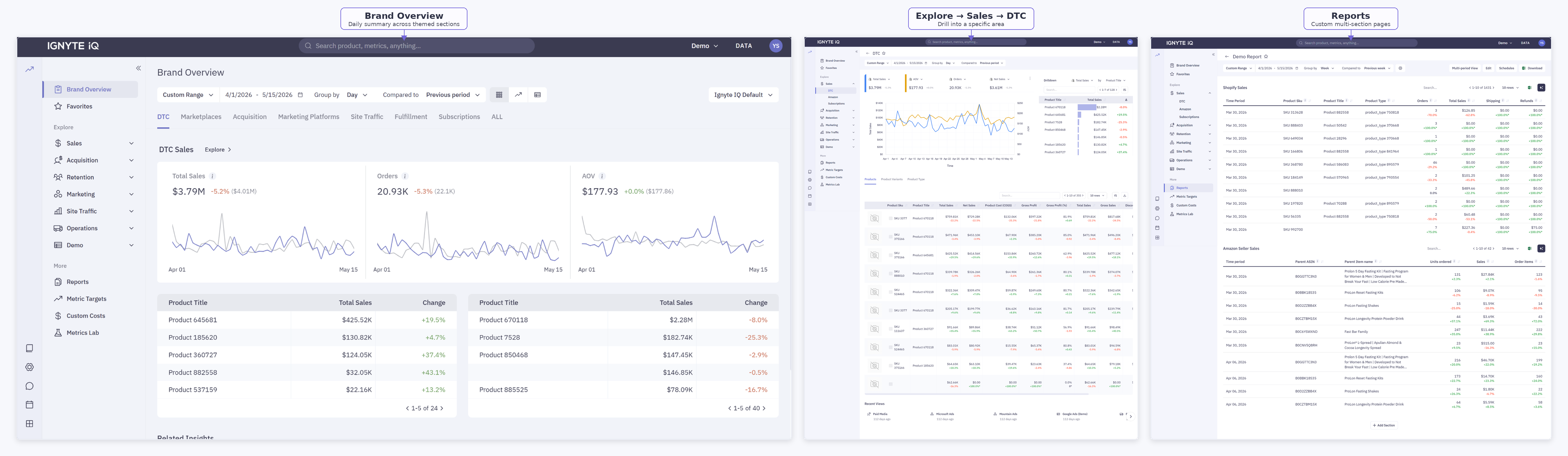
Task: Open Product Title dropdown in Drilldown panel
Action: (x=1116, y=80)
